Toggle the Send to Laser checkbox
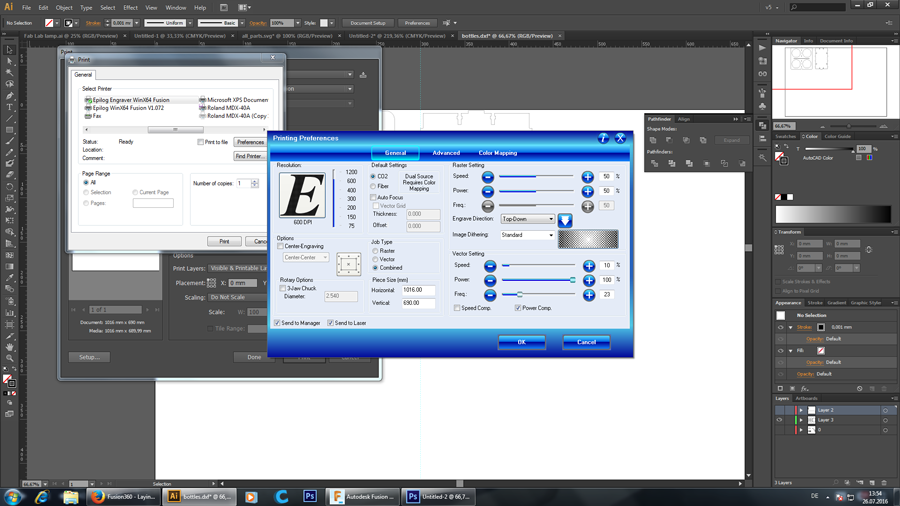Viewport: 900px width, 506px height. (x=331, y=323)
